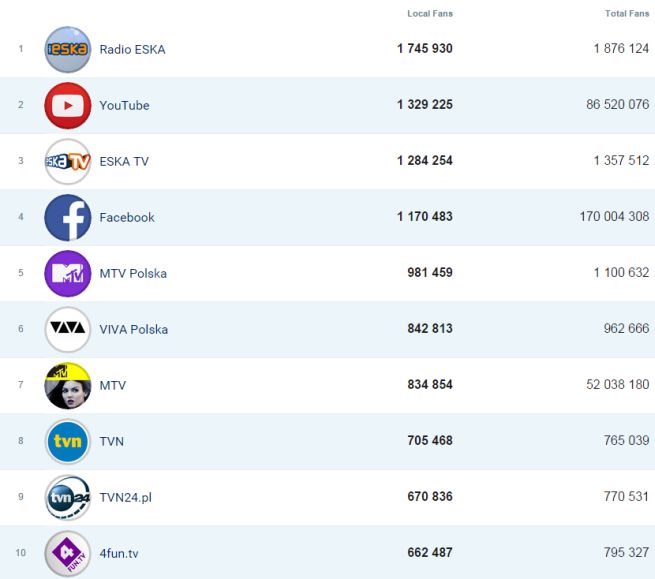Sort by the Local Fans column header
This screenshot has height=579, width=655.
tap(429, 14)
